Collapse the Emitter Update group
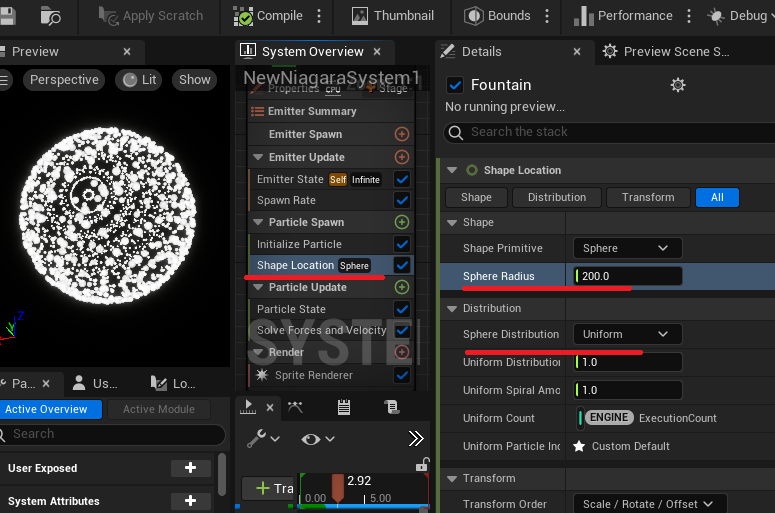 click(258, 157)
